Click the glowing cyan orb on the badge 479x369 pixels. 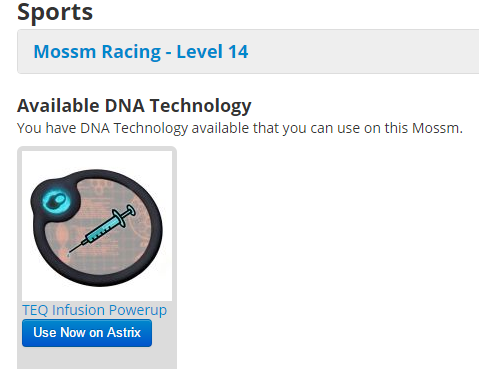(55, 201)
